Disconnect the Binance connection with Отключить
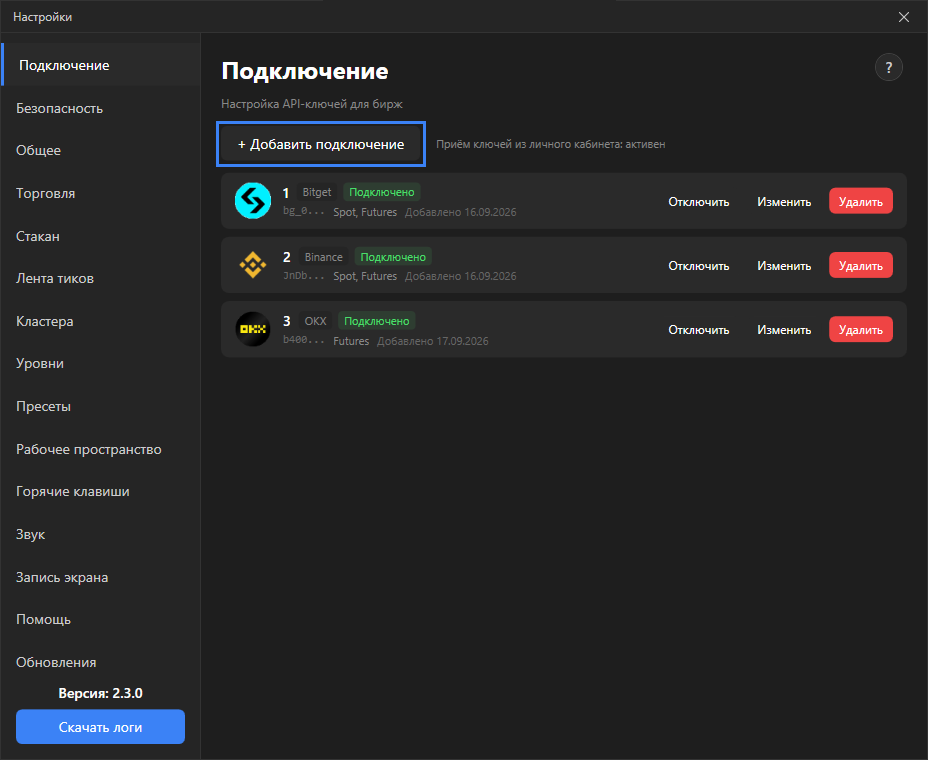 pos(698,266)
